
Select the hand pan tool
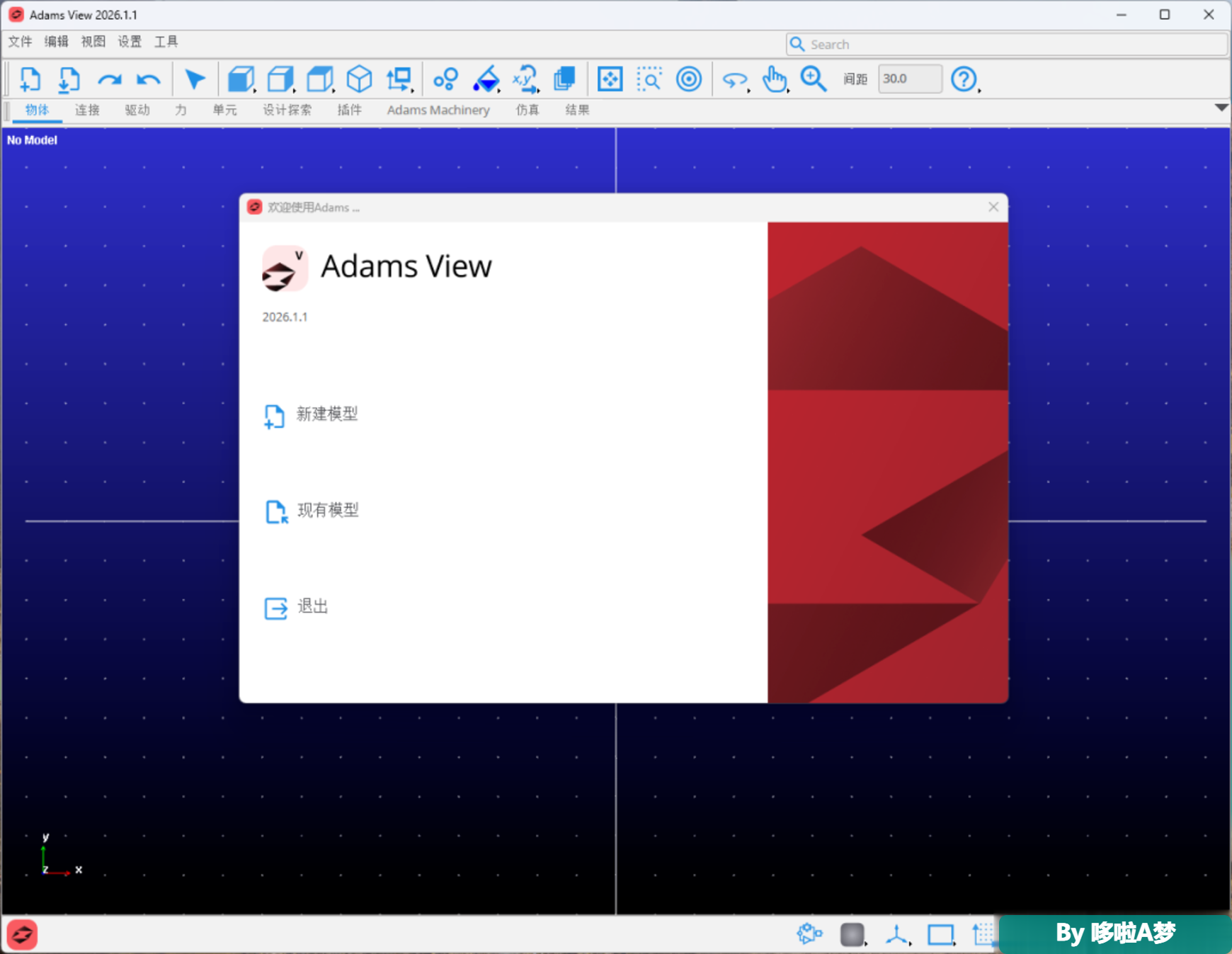[775, 79]
